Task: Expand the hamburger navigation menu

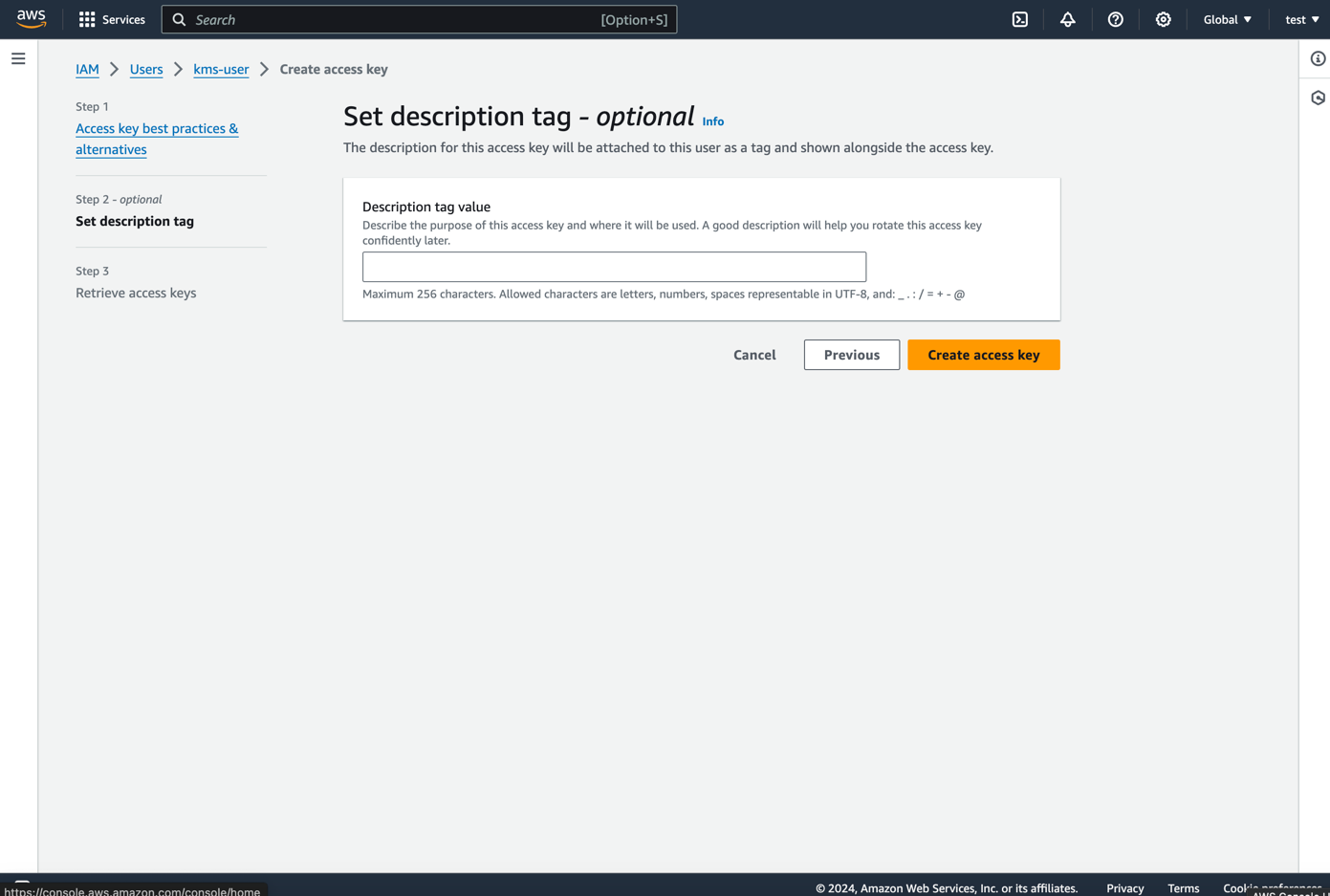Action: pos(18,58)
